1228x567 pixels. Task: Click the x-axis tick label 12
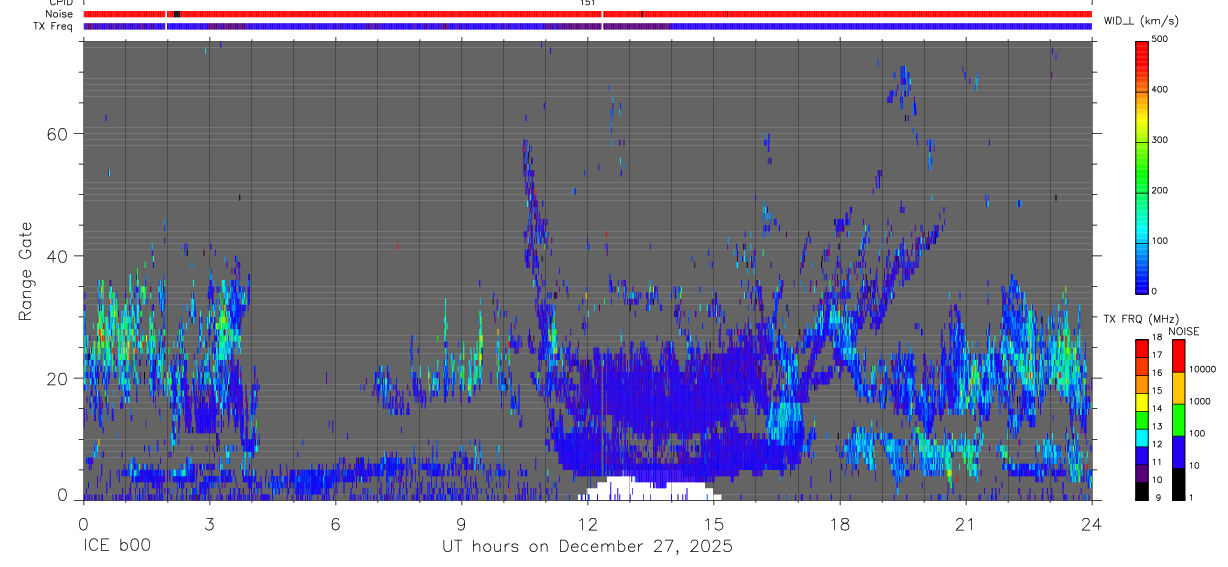coord(587,523)
